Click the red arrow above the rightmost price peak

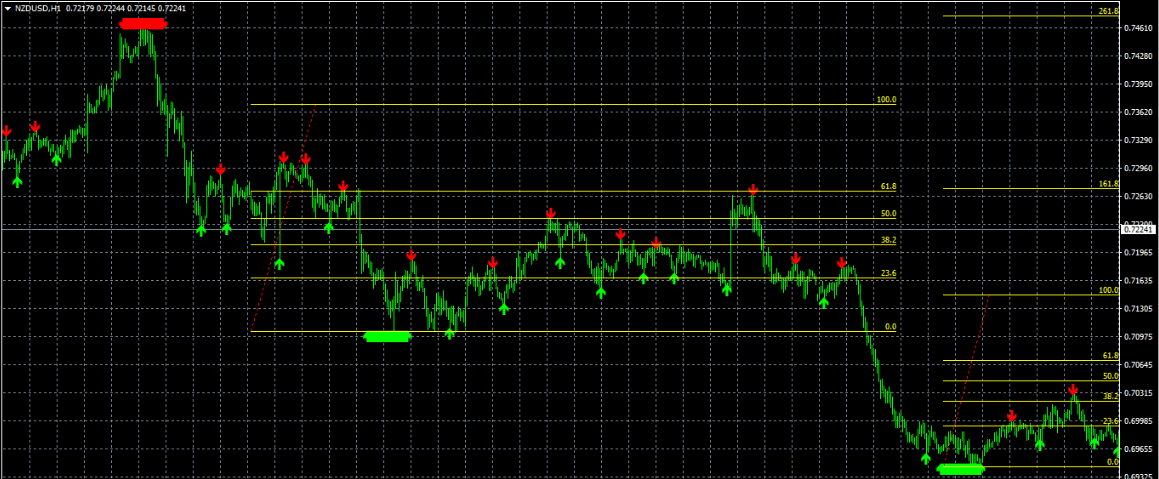(x=1073, y=389)
